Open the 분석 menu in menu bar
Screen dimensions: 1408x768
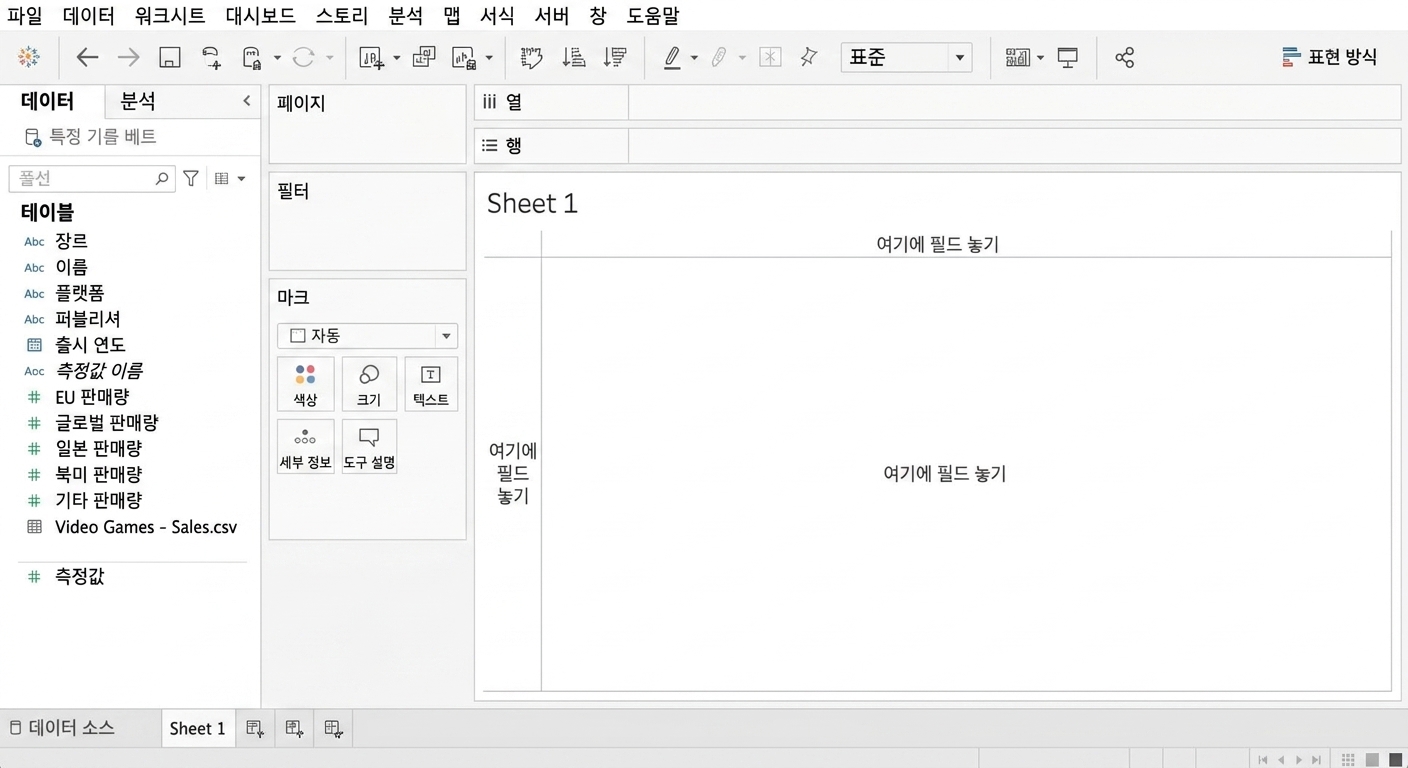click(x=406, y=16)
